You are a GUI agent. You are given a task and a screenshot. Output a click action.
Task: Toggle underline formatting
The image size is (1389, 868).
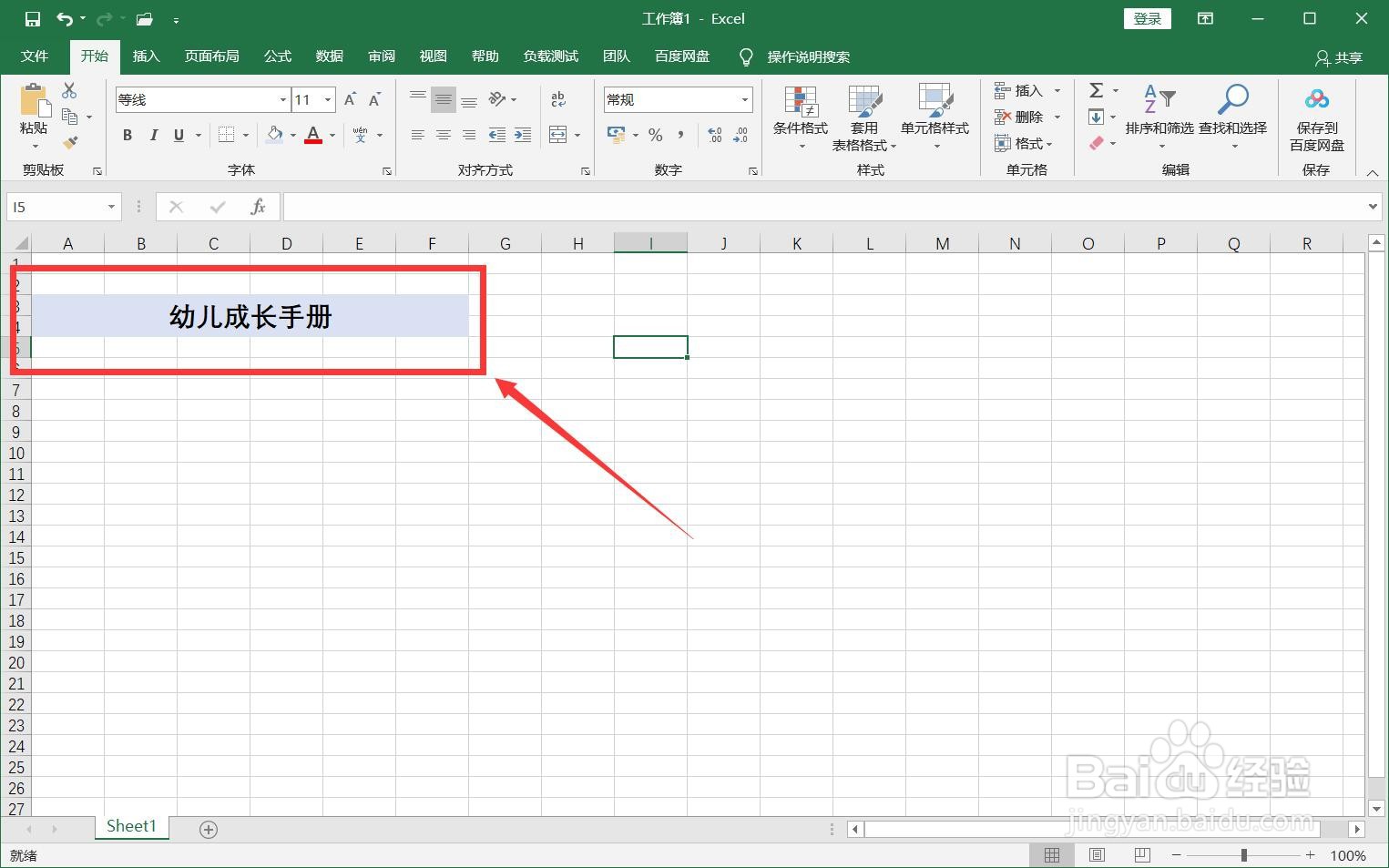point(177,135)
